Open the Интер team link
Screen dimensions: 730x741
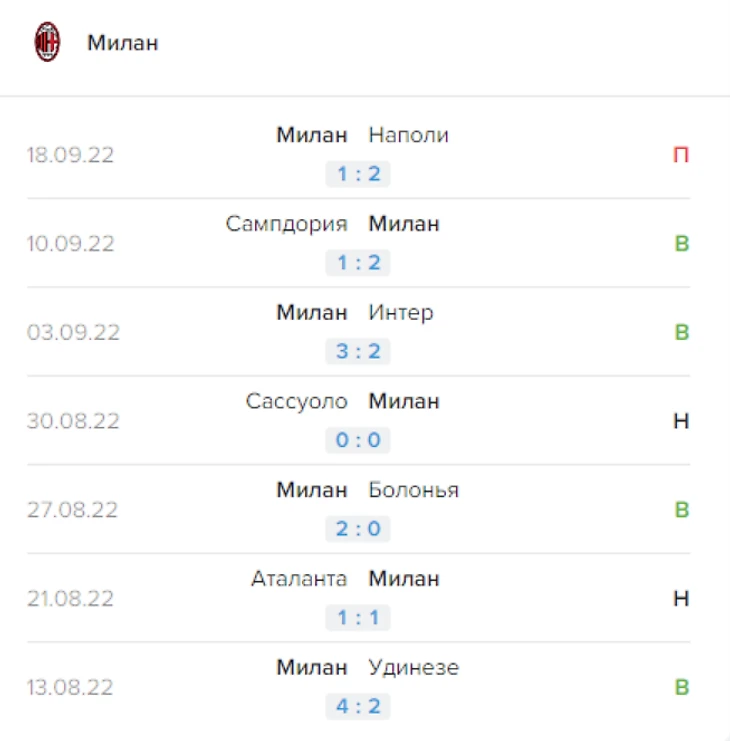coord(401,313)
